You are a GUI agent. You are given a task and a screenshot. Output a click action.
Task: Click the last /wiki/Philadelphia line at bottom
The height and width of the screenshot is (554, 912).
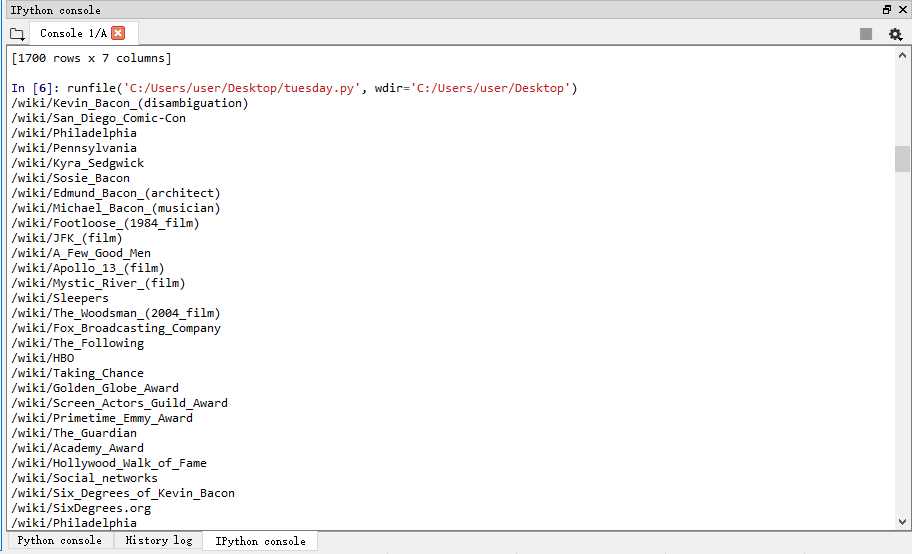tap(74, 523)
